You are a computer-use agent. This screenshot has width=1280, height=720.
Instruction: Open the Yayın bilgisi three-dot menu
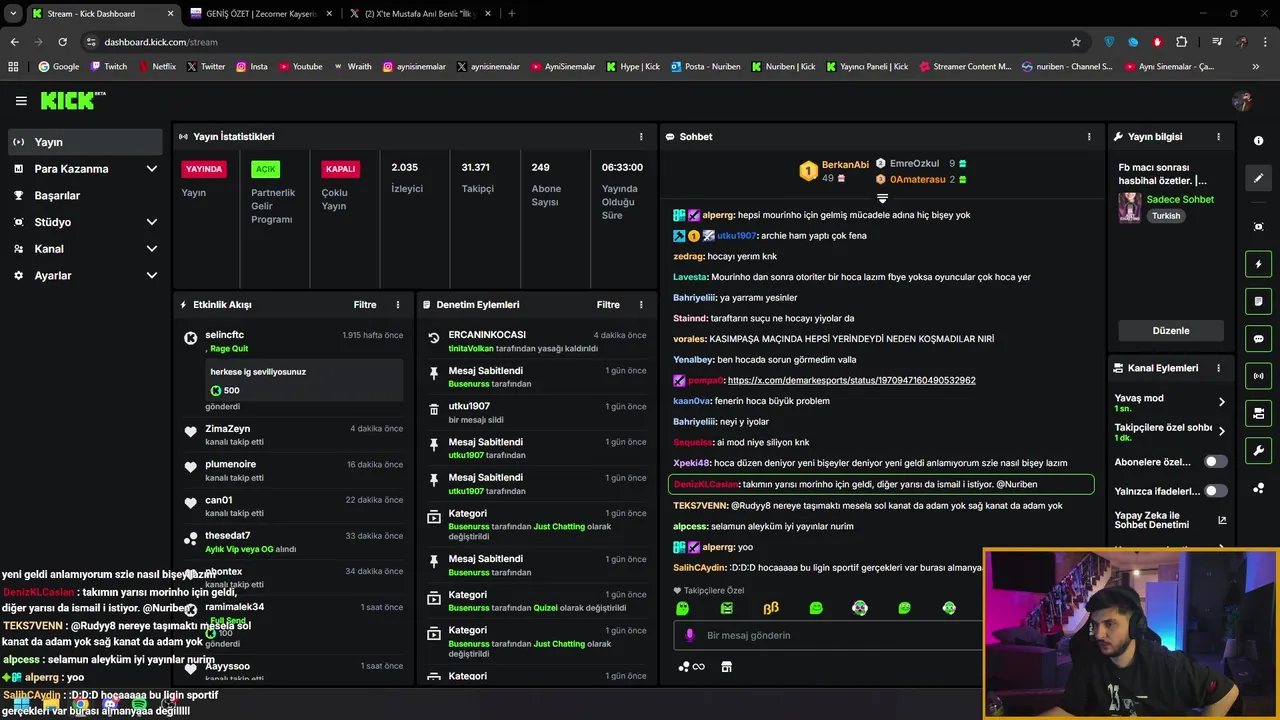pyautogui.click(x=1218, y=136)
